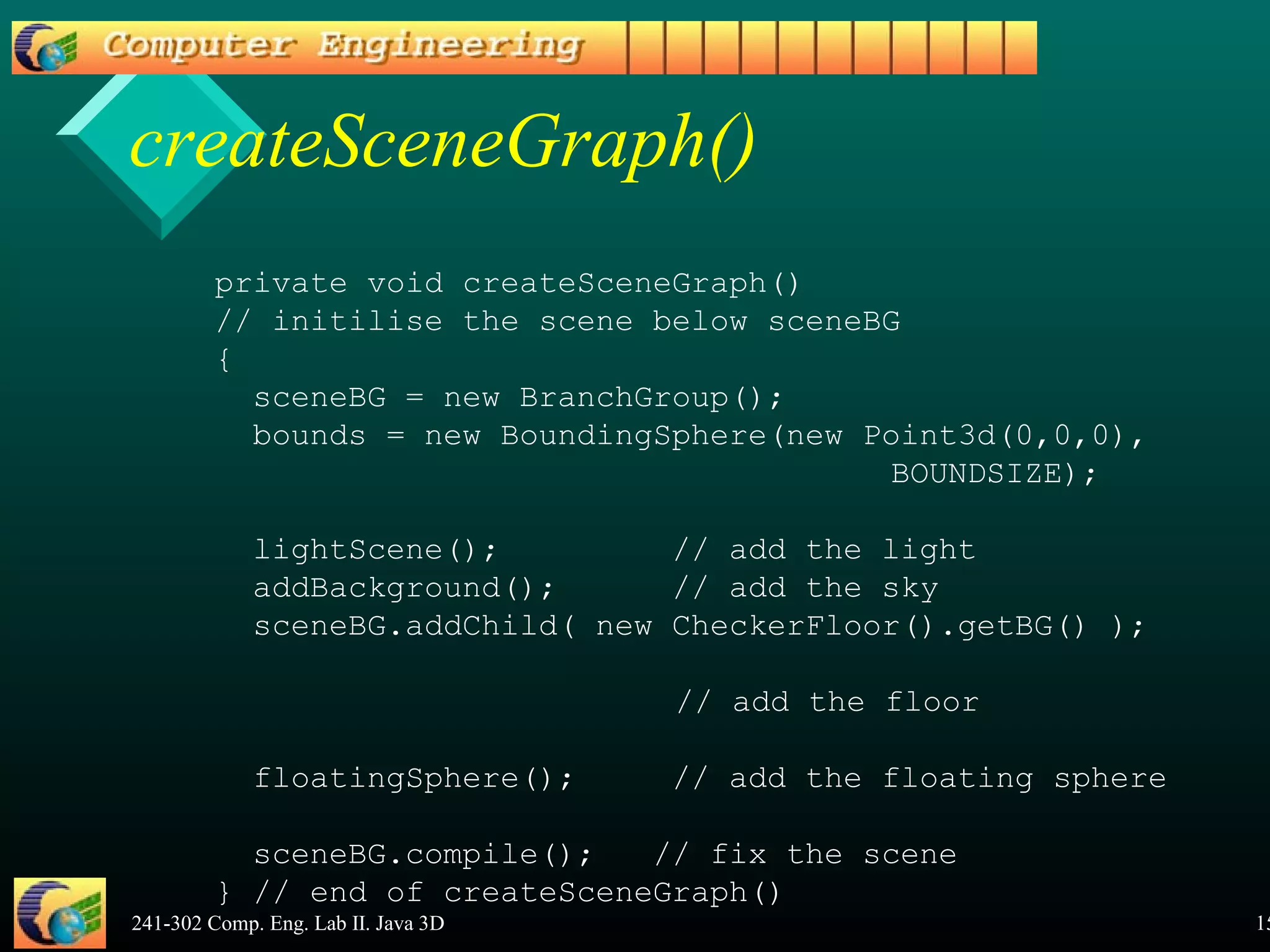Click the 'floatingSphere();' call

[414, 778]
